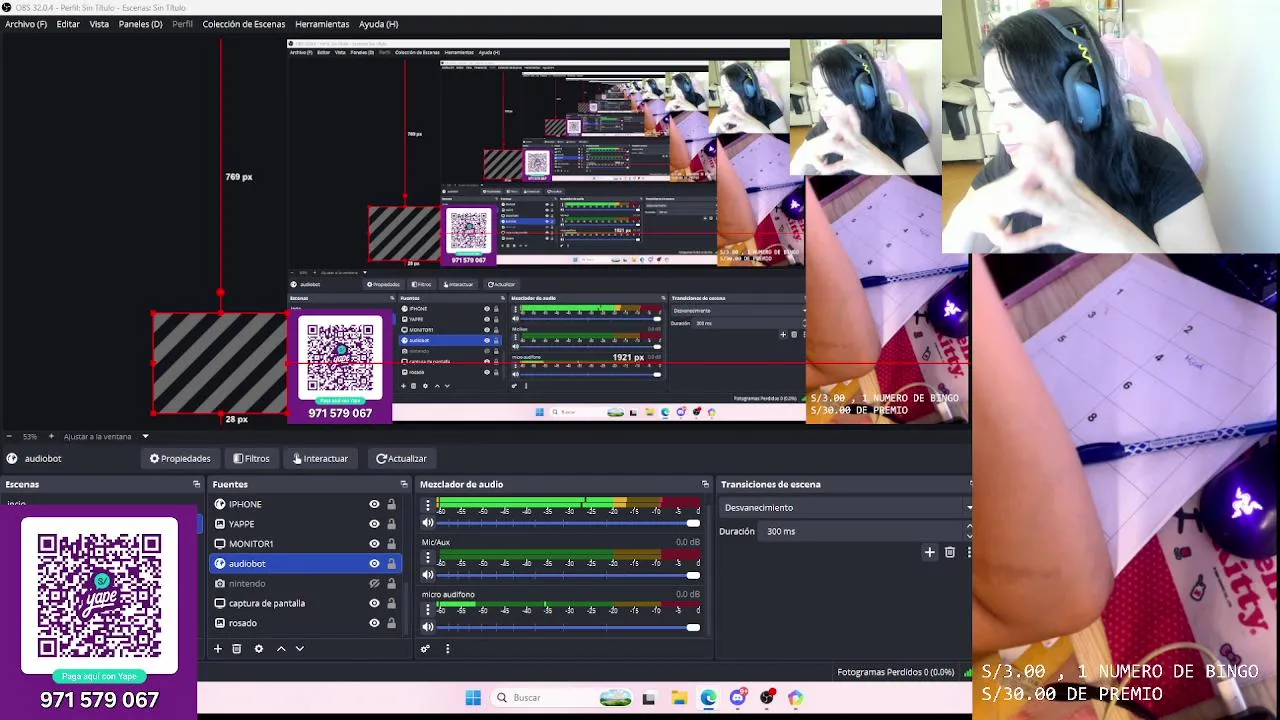This screenshot has height=720, width=1280.
Task: Move selected source down with arrow
Action: [299, 649]
